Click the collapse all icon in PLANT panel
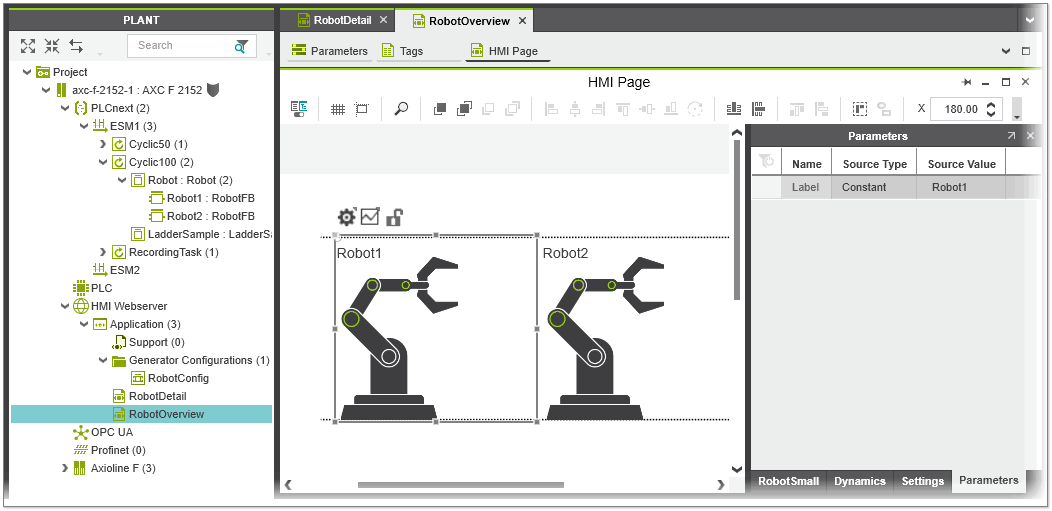The image size is (1052, 511). pyautogui.click(x=52, y=46)
